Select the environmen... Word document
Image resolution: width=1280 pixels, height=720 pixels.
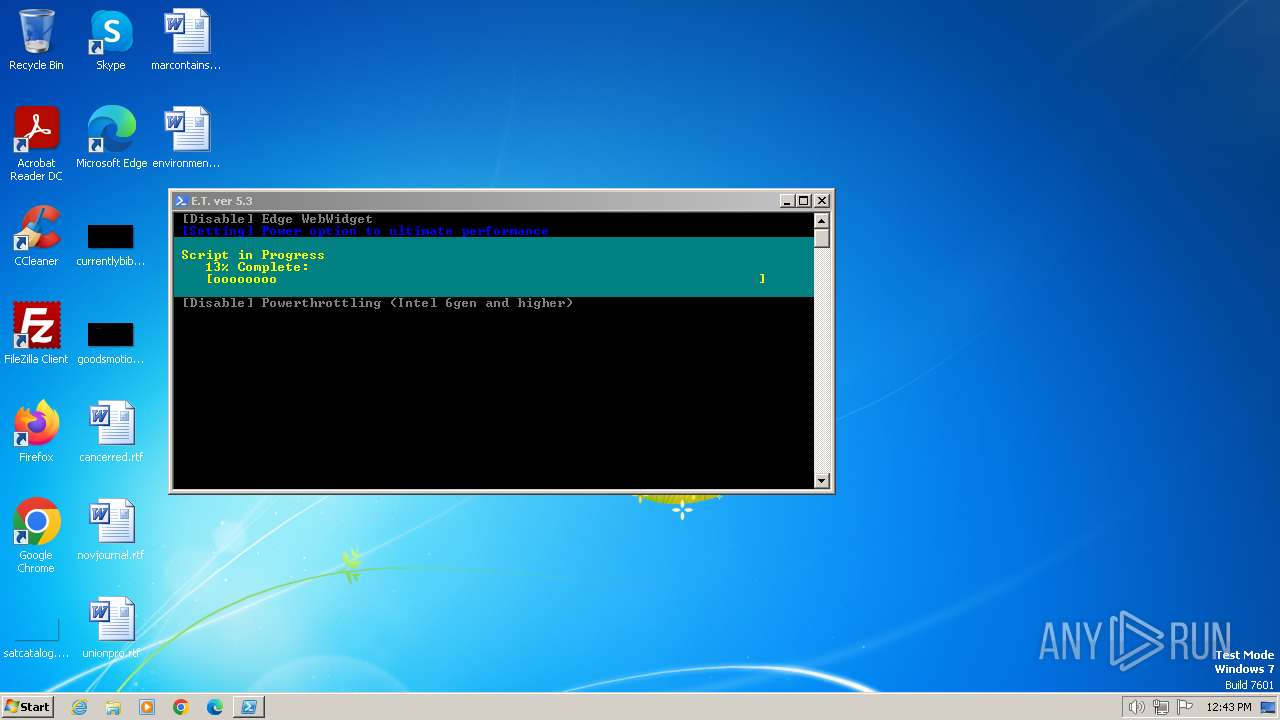[x=186, y=137]
